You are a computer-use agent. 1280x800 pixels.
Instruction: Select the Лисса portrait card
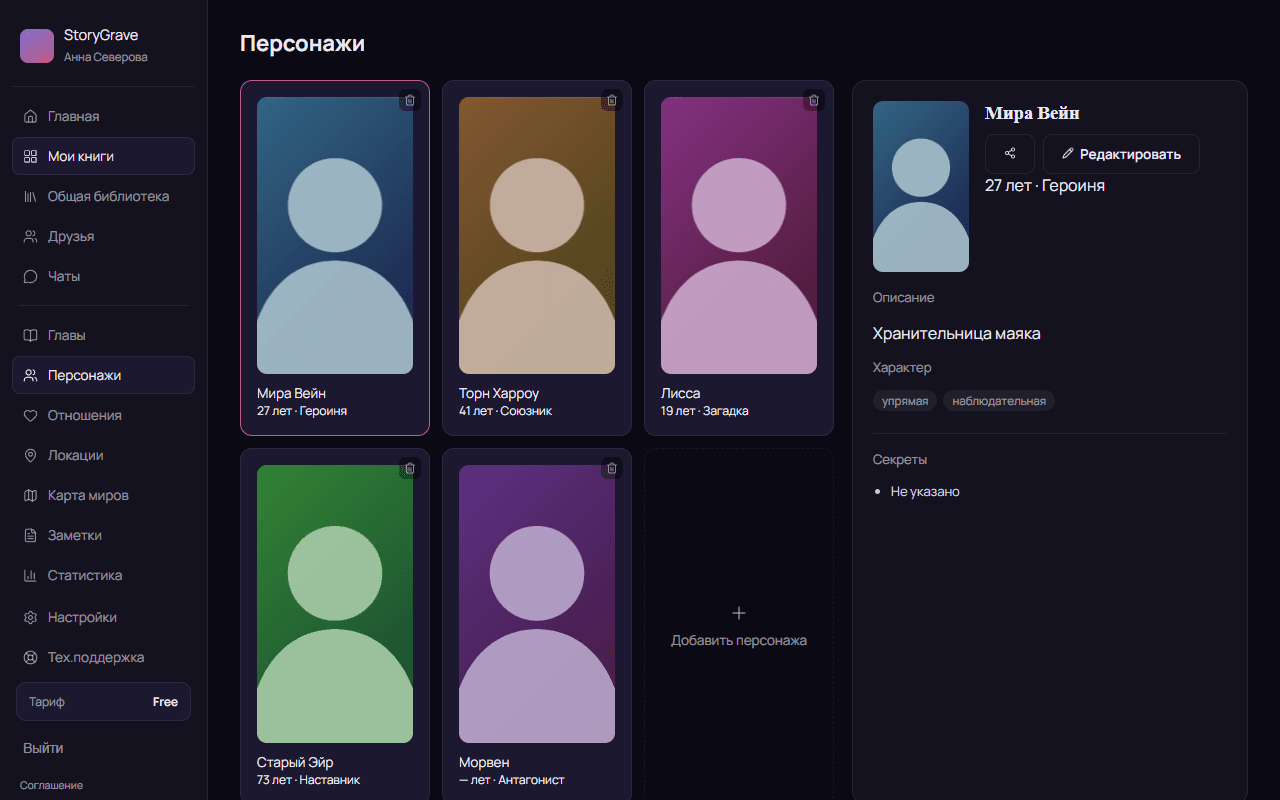pos(739,235)
